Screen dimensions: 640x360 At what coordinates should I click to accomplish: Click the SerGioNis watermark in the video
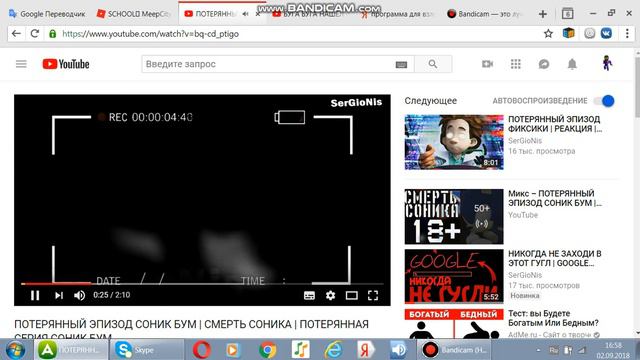tap(356, 103)
